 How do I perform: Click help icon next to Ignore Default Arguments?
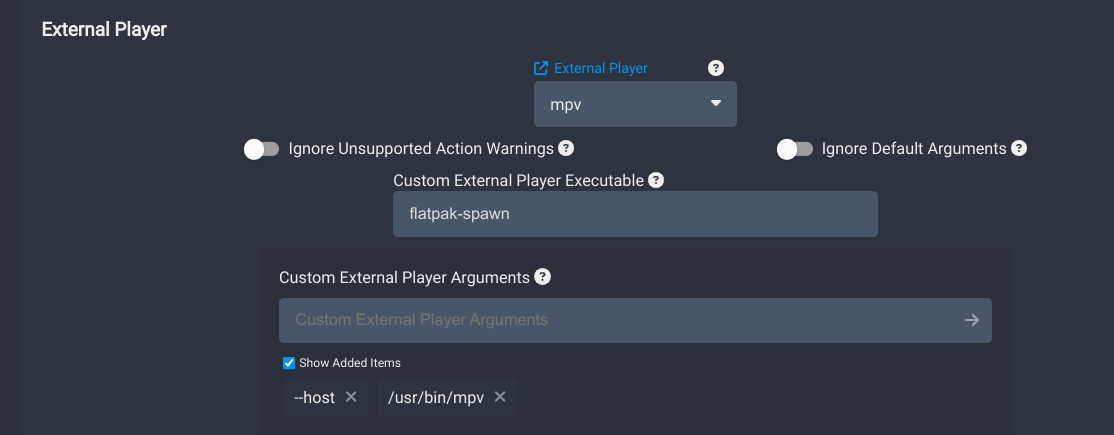tap(1019, 149)
